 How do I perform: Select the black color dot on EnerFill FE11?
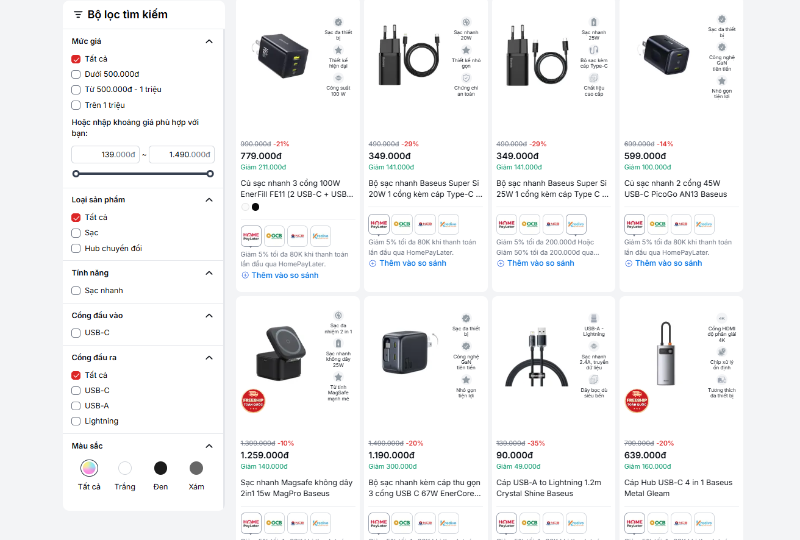[256, 207]
